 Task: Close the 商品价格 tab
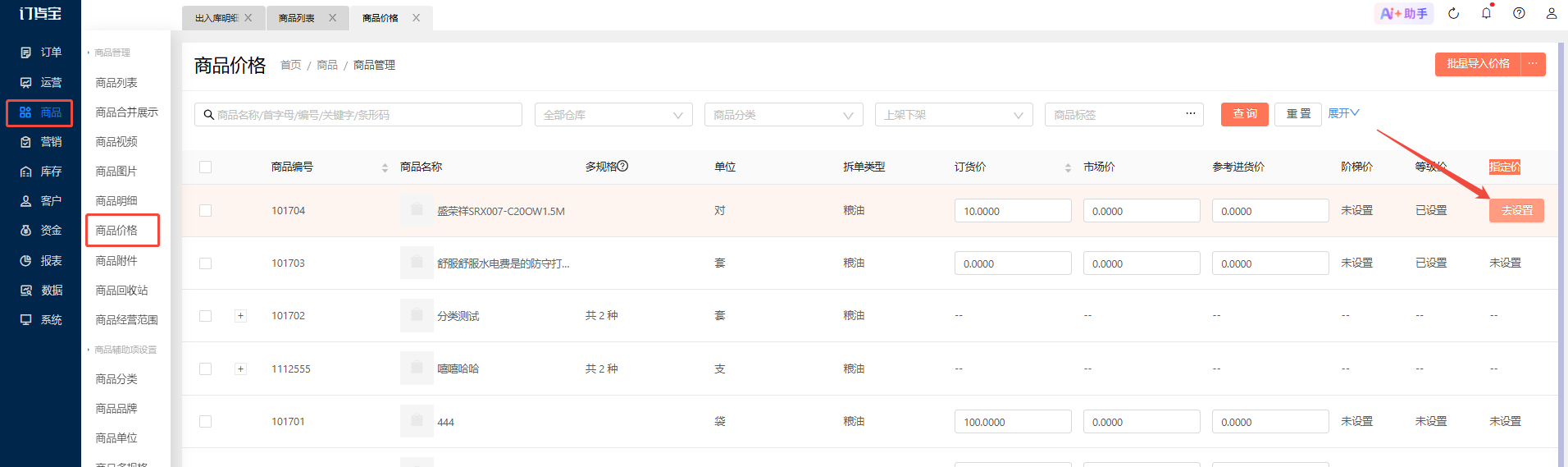416,18
